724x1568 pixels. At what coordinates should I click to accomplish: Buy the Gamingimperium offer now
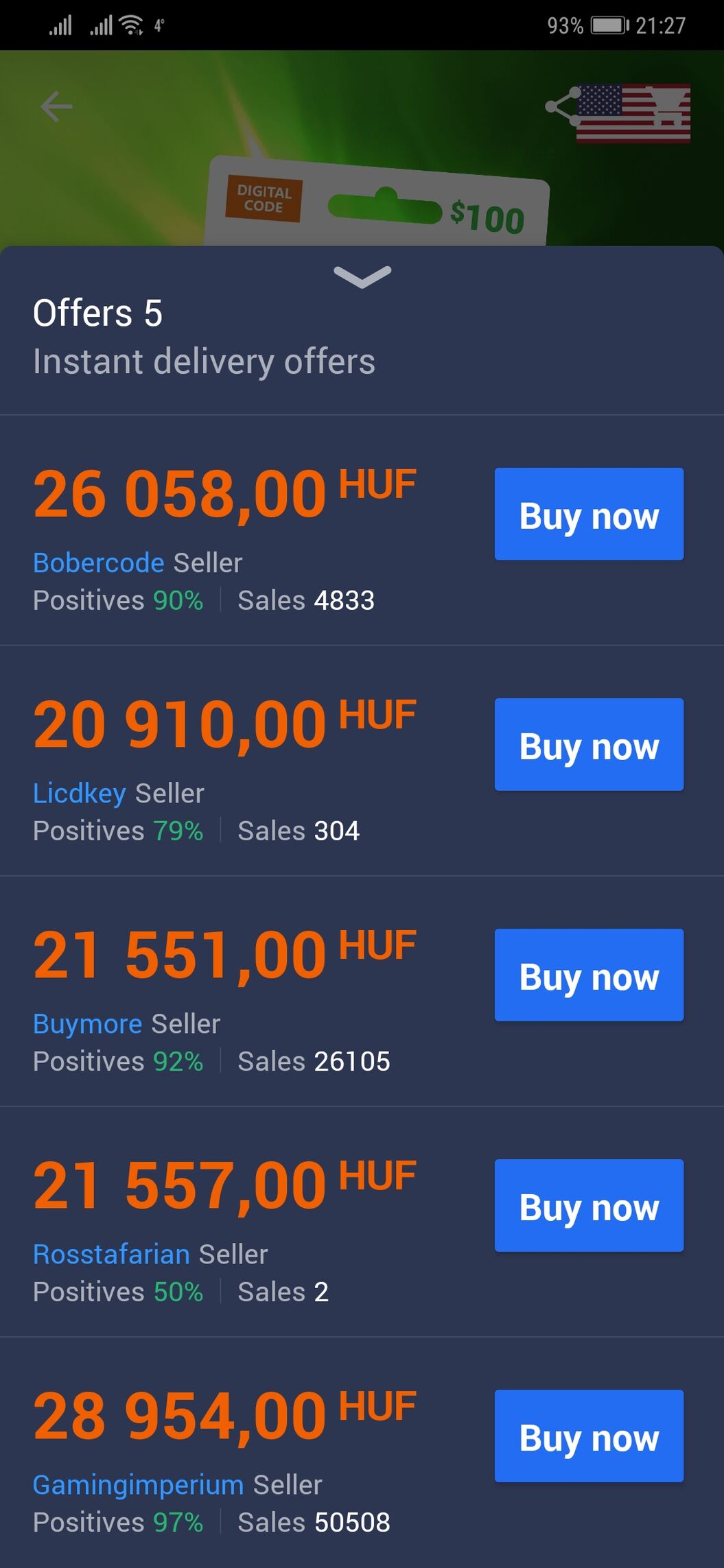click(x=589, y=1436)
